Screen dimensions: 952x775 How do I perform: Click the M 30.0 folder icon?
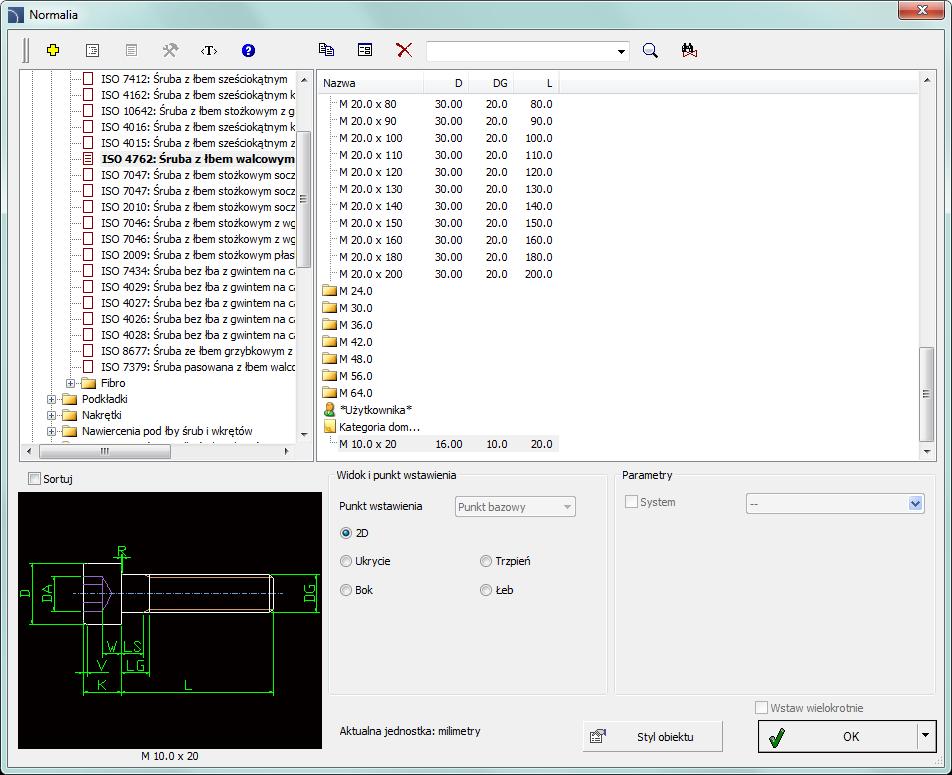tap(330, 307)
